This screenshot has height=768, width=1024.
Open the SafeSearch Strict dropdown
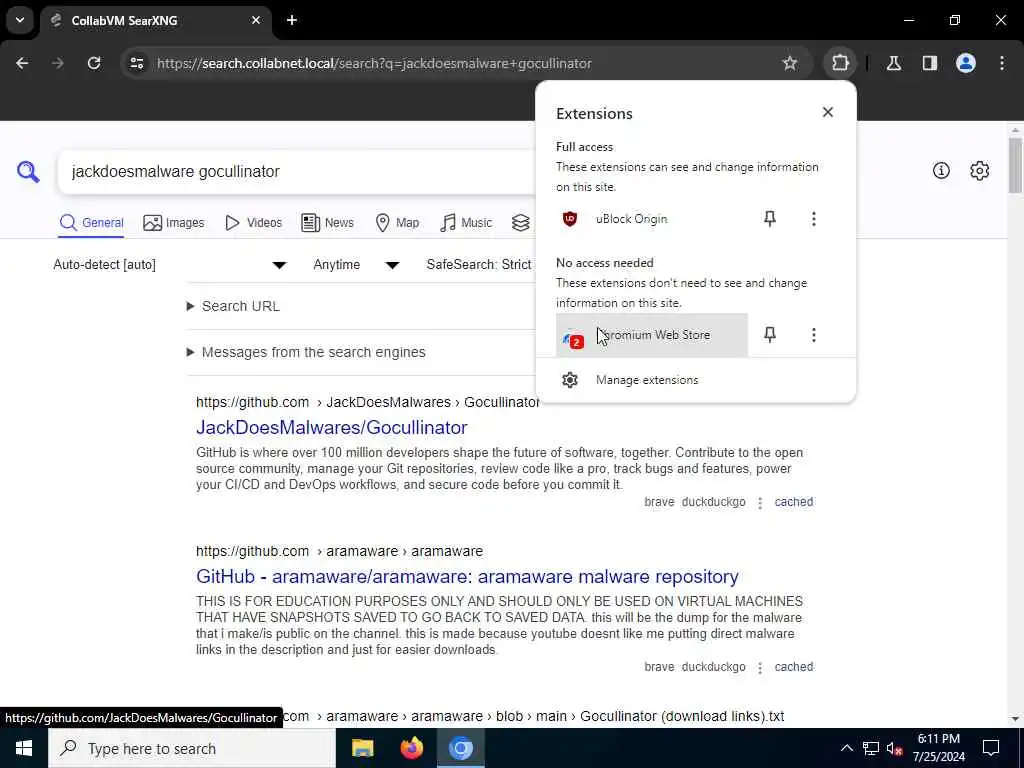(479, 264)
